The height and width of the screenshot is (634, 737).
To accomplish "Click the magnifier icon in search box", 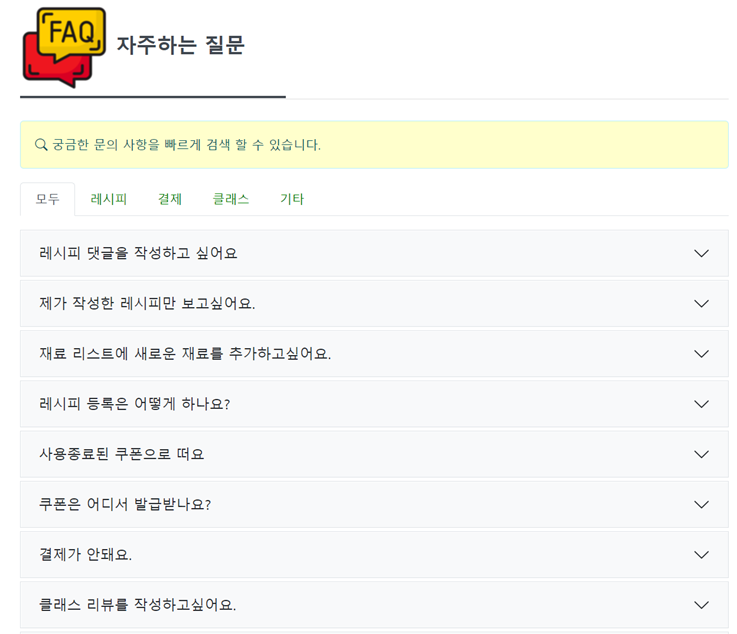I will pos(41,145).
